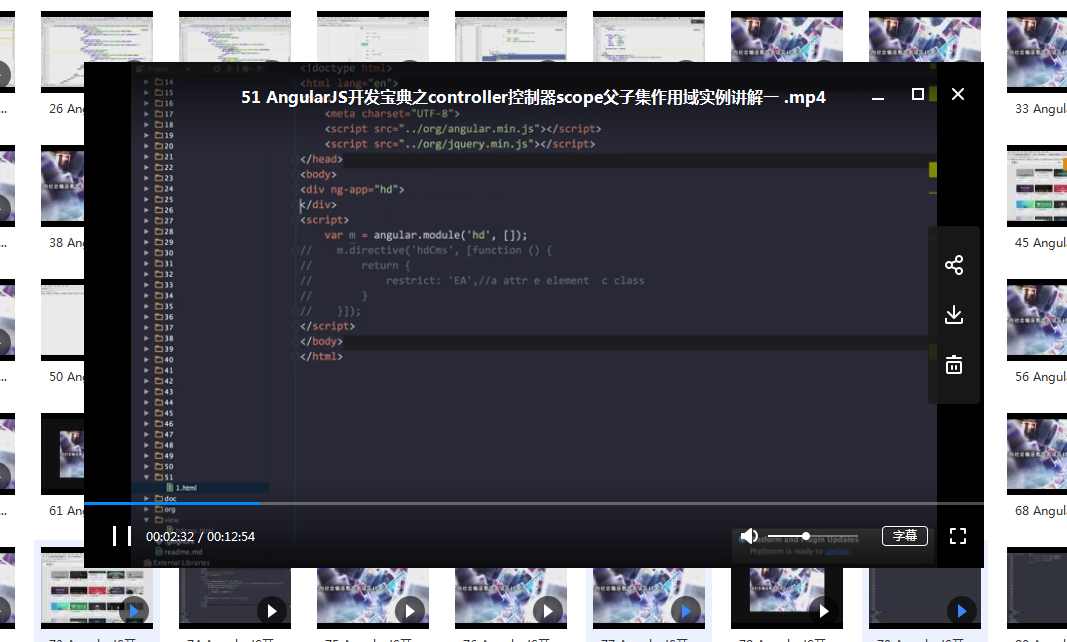Open the video thumbnail labeled 68 Angul

click(x=1036, y=453)
